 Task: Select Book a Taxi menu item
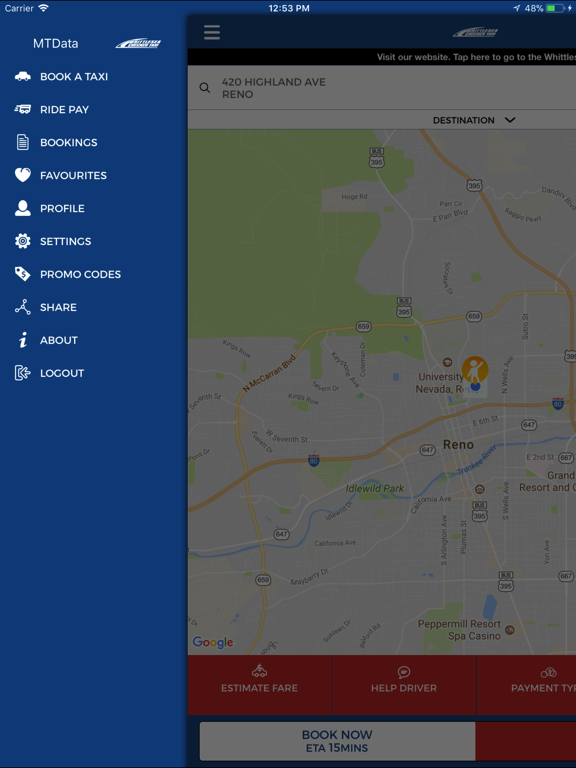coord(93,76)
